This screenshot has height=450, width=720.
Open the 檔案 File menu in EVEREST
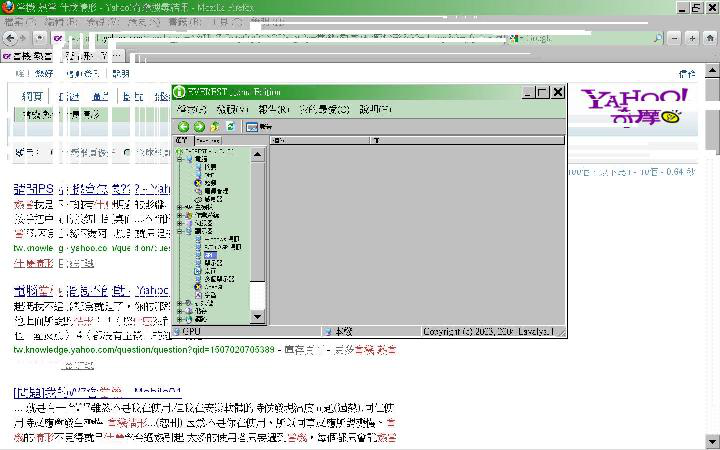192,109
